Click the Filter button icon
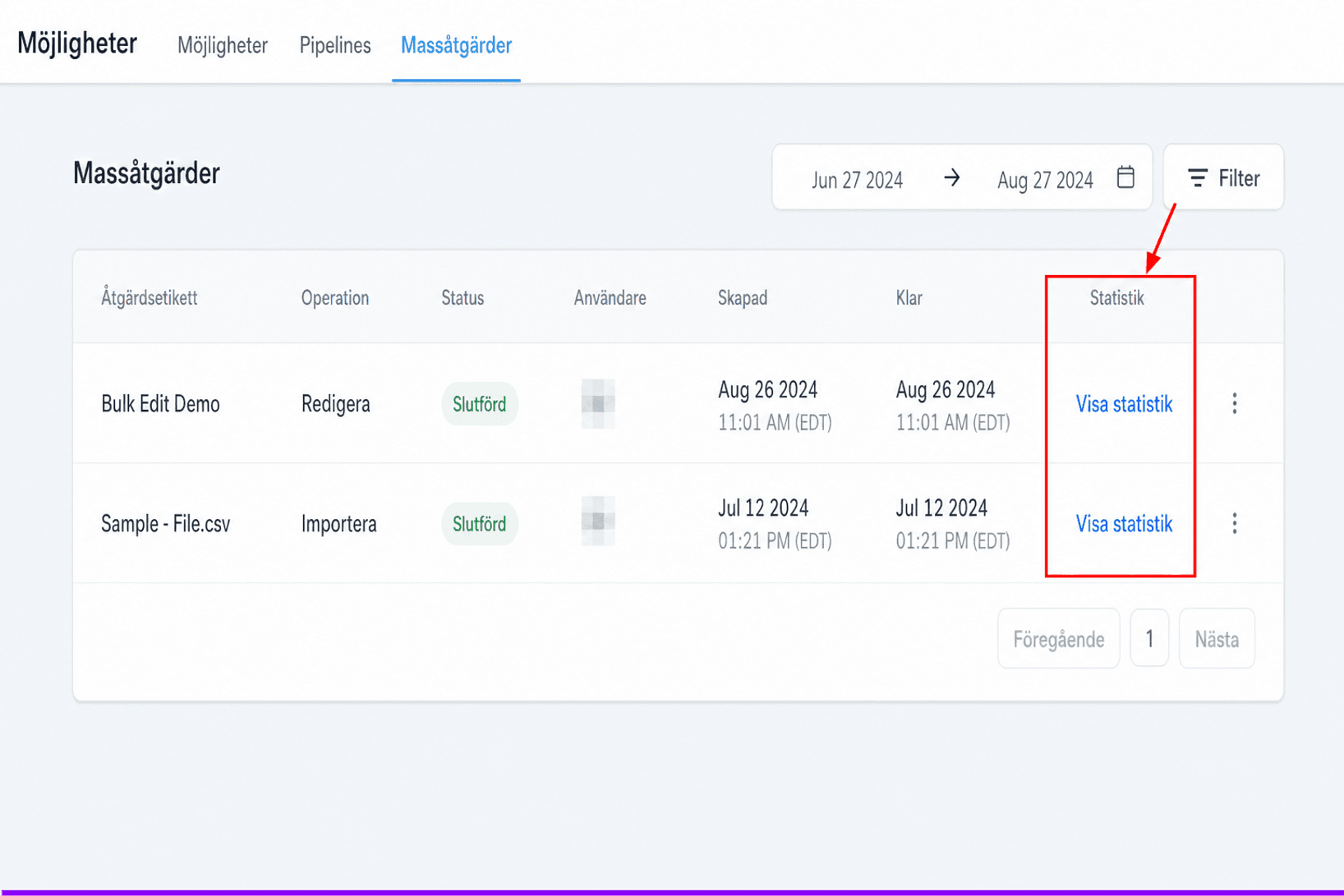 coord(1197,178)
